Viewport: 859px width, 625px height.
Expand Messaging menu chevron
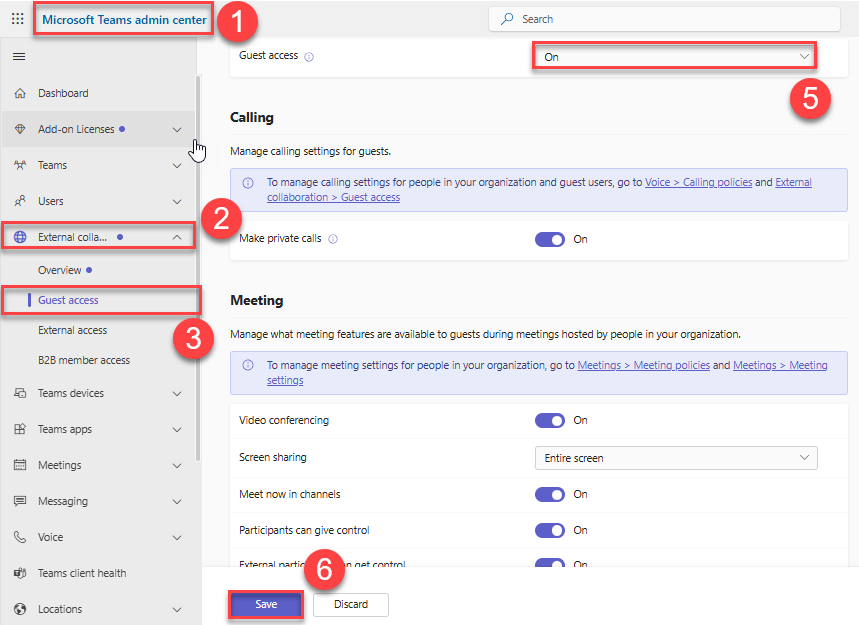(177, 502)
